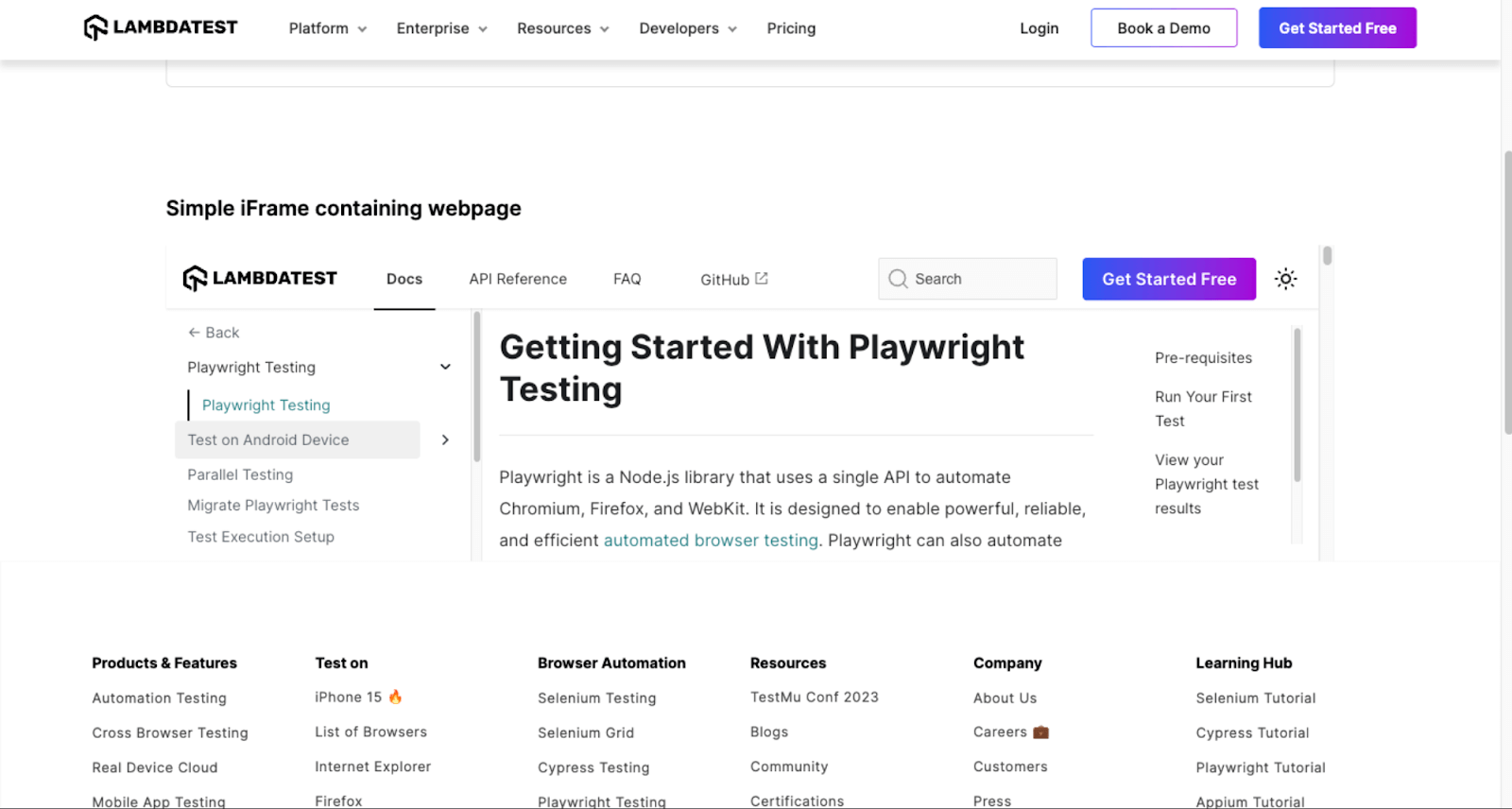This screenshot has height=809, width=1512.
Task: Click the briefcase icon beside Careers
Action: click(x=1040, y=732)
